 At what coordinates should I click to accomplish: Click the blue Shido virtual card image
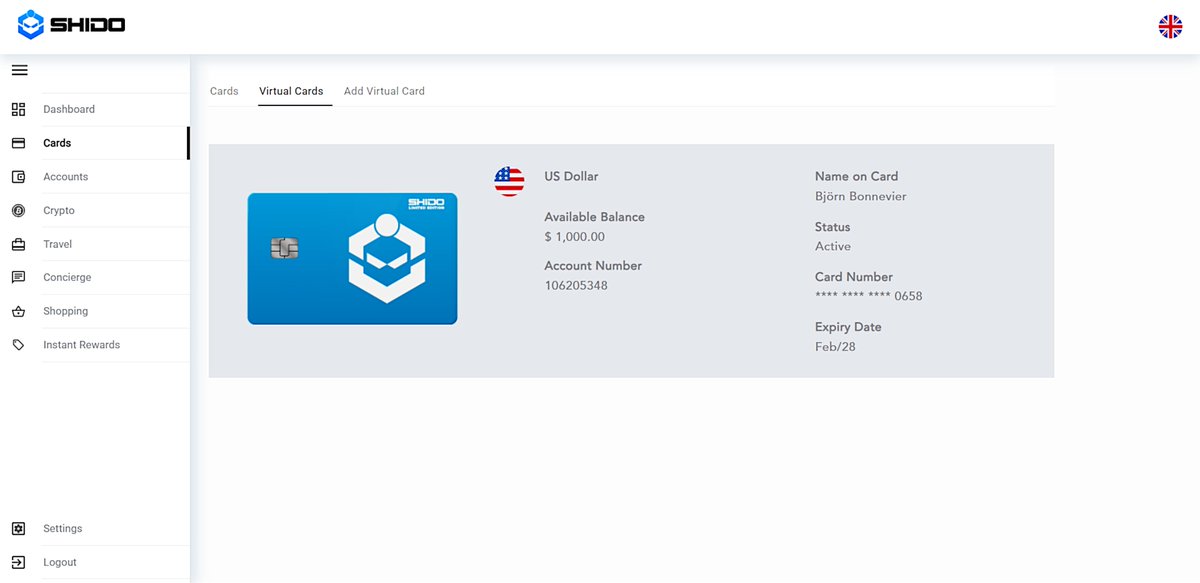point(352,259)
